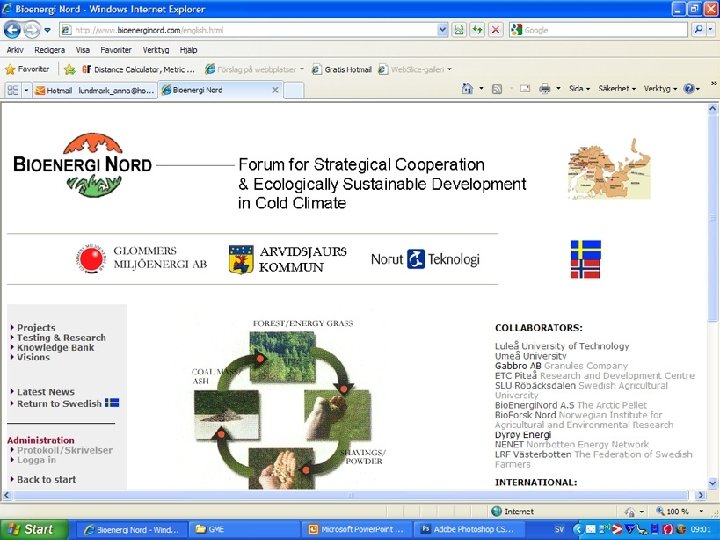Switch to Microsoft PowerPoint in taskbar
The width and height of the screenshot is (720, 540).
click(359, 529)
